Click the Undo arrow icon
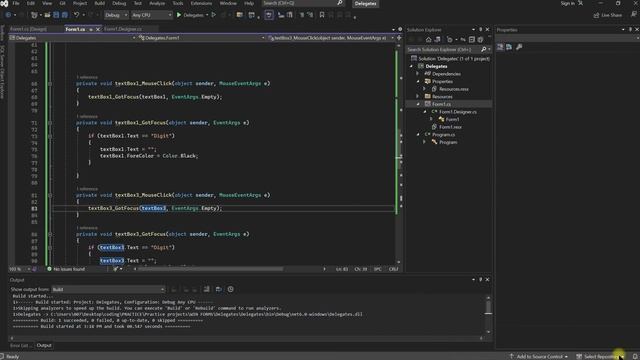Viewport: 640px width, 360px height. pyautogui.click(x=76, y=15)
